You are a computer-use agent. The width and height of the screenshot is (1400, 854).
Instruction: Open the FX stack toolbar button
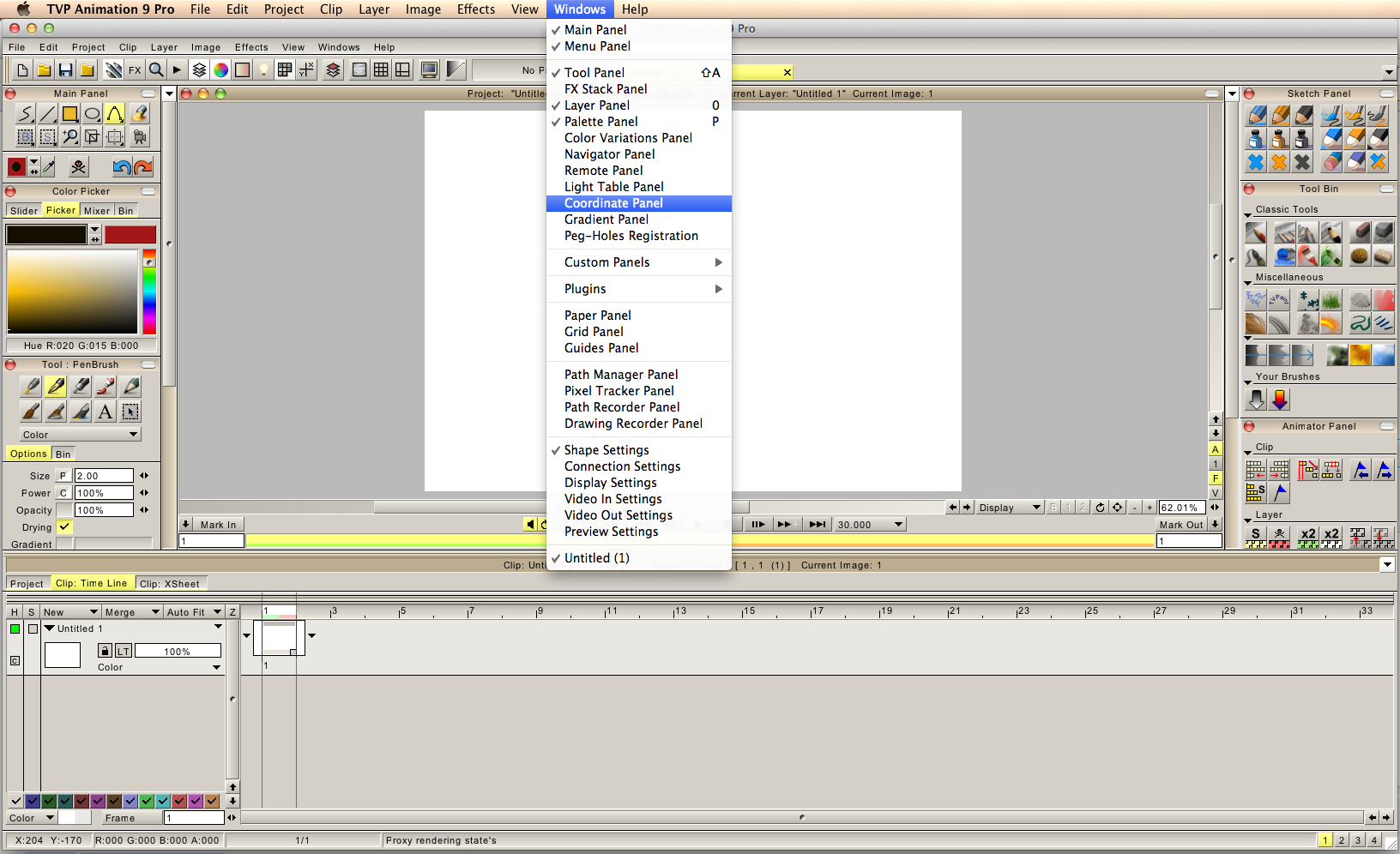coord(135,70)
